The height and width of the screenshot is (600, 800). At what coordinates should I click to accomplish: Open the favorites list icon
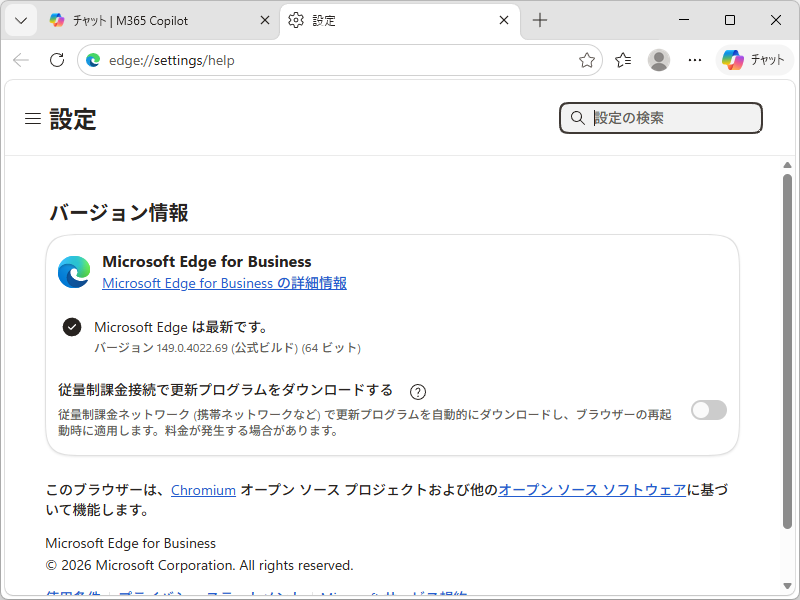click(x=623, y=60)
